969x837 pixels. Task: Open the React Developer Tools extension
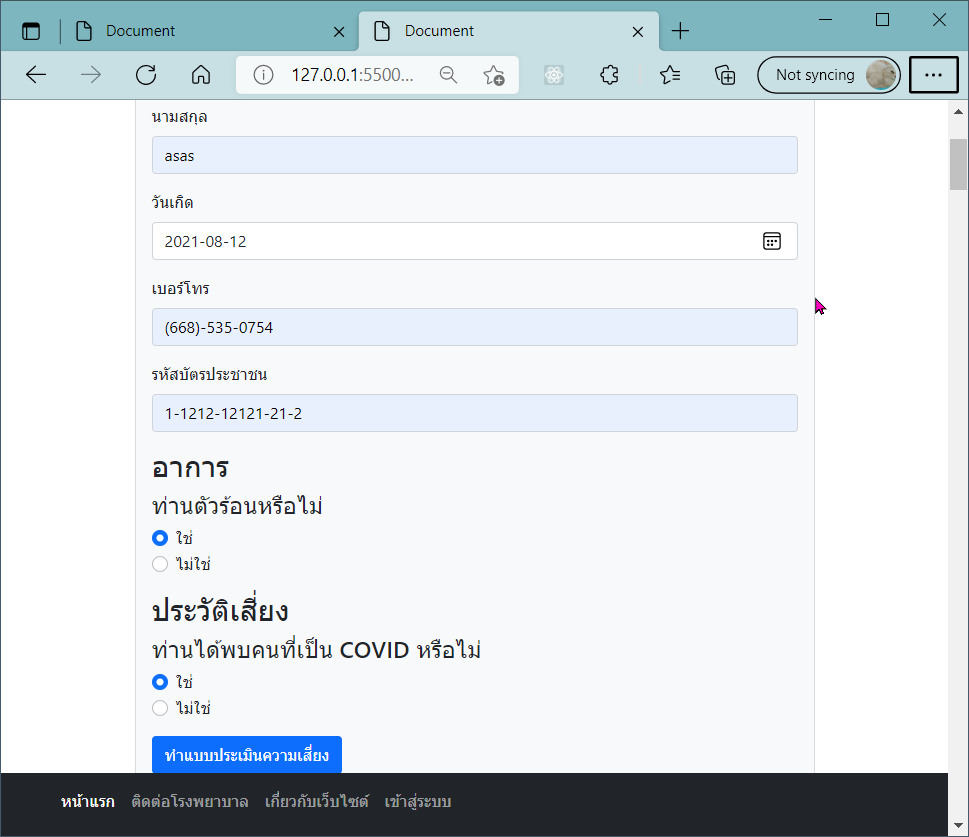[554, 75]
